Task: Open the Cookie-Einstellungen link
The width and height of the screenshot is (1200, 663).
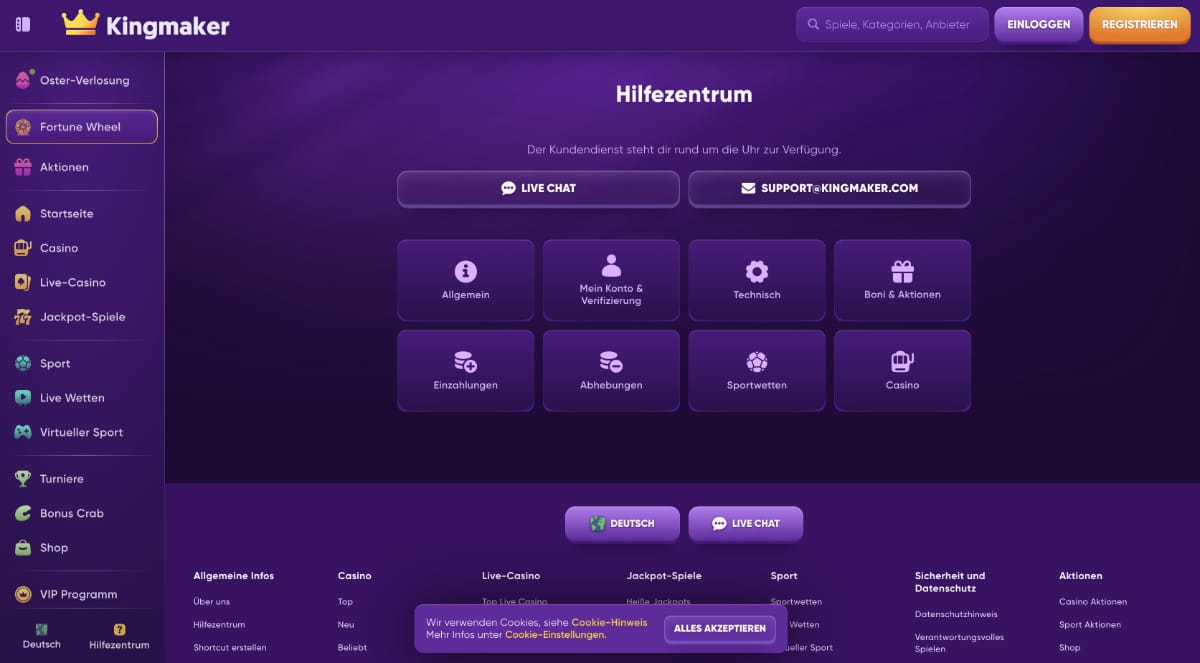Action: click(x=554, y=635)
